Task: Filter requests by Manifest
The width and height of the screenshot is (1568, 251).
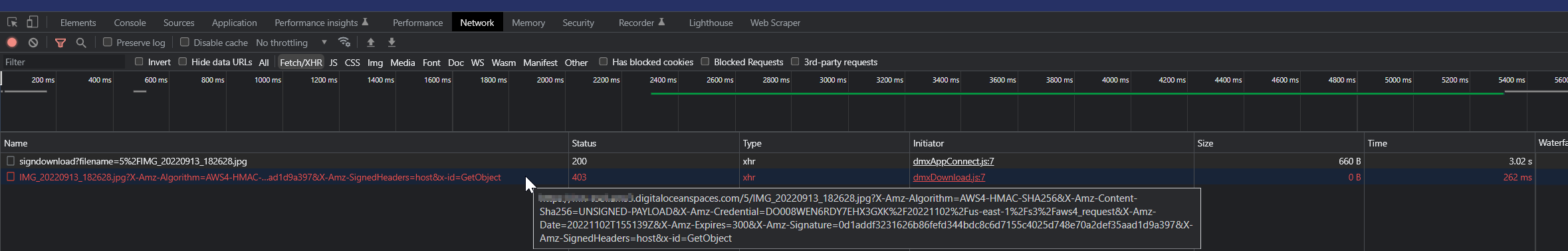Action: point(540,63)
